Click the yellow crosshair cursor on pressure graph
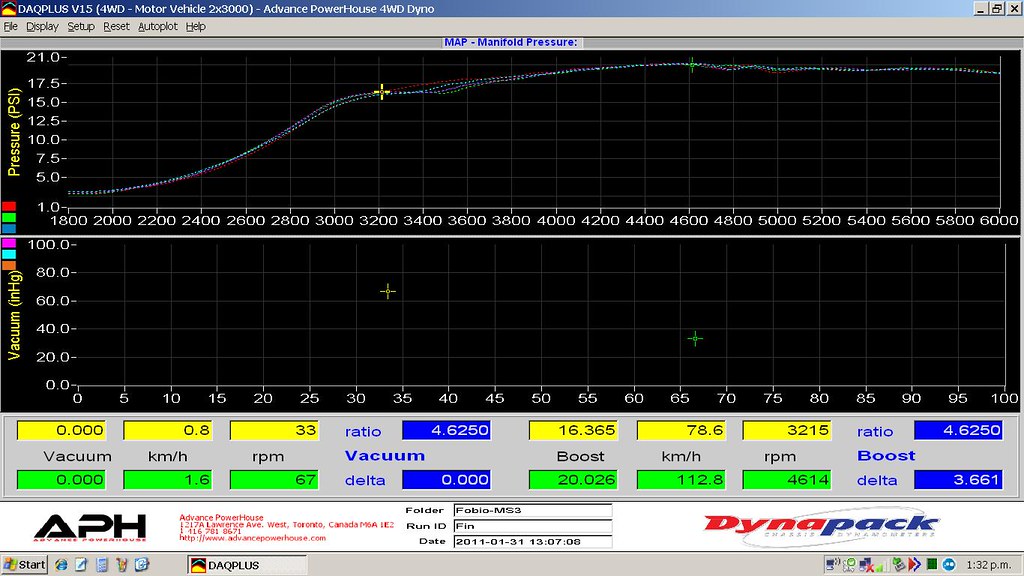Viewport: 1024px width, 576px height. (382, 91)
